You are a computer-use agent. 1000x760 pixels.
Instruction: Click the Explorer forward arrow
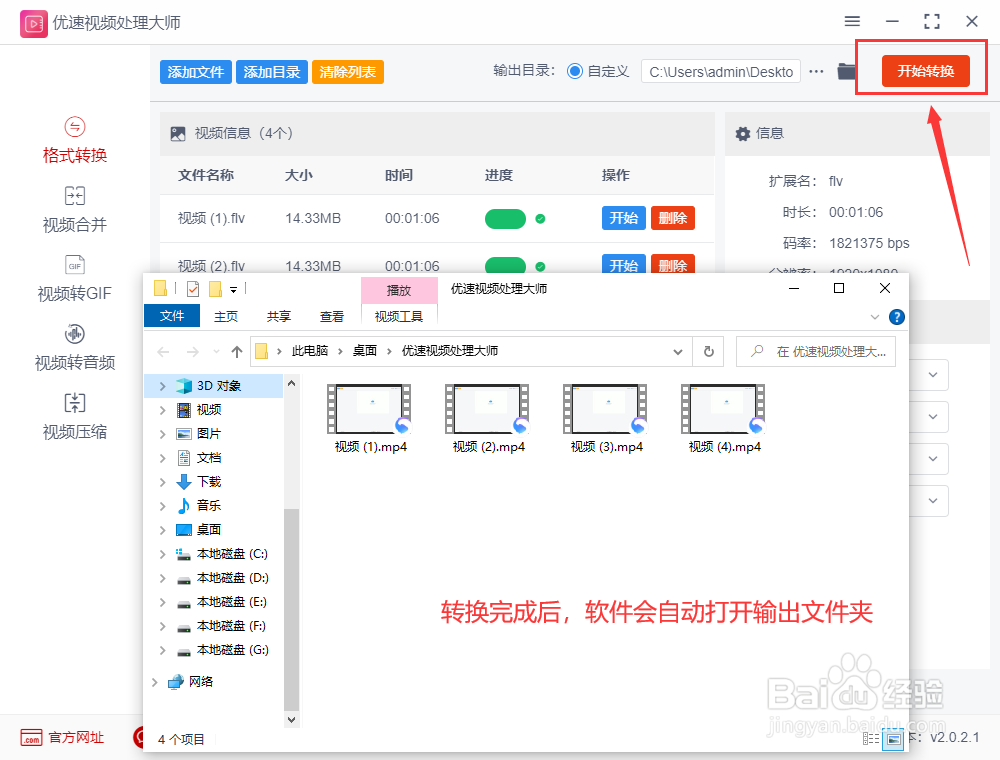pos(193,351)
